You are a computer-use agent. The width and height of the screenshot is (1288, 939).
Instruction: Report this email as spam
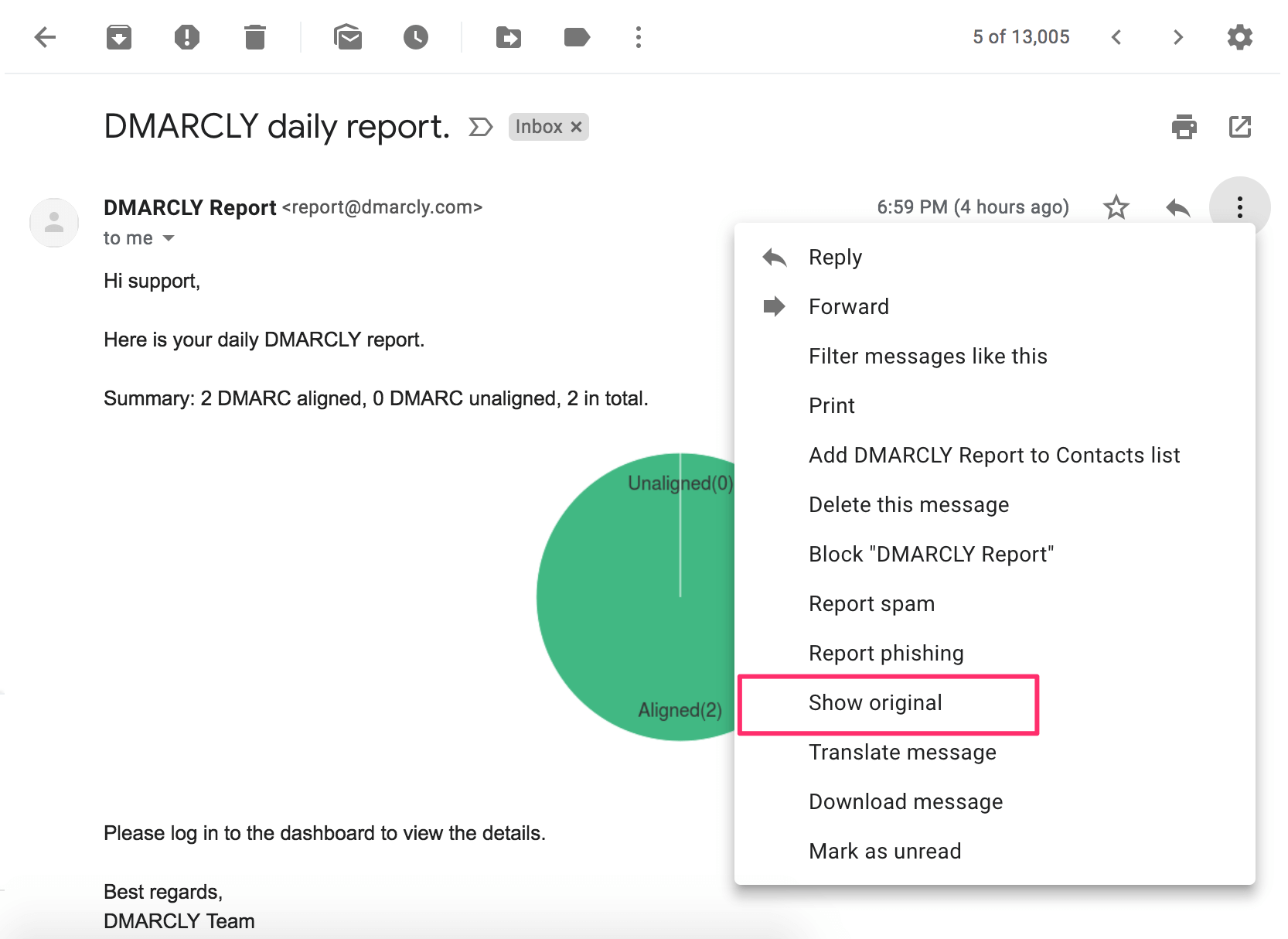coord(186,36)
